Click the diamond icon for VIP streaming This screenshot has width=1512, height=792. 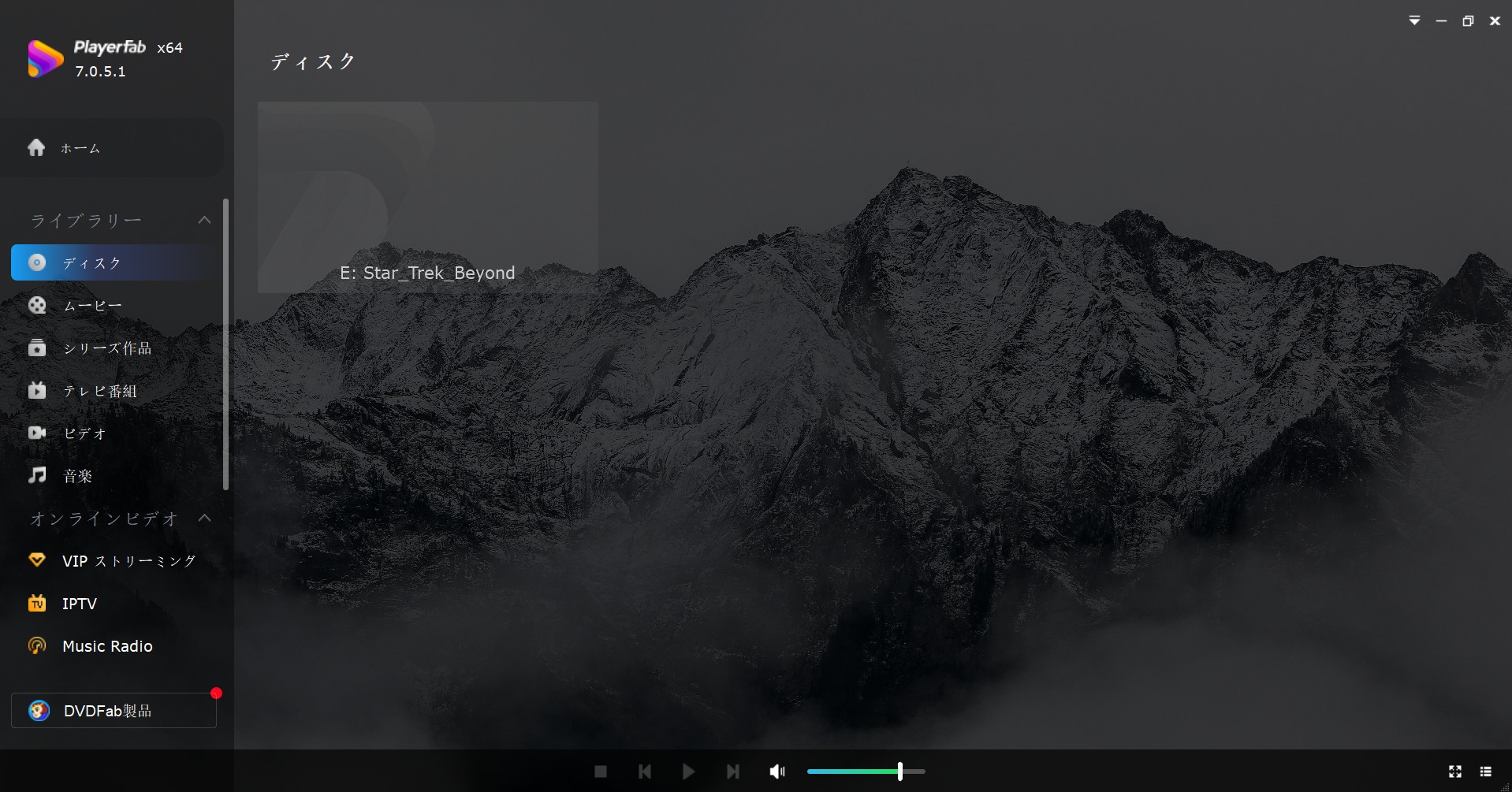(37, 560)
